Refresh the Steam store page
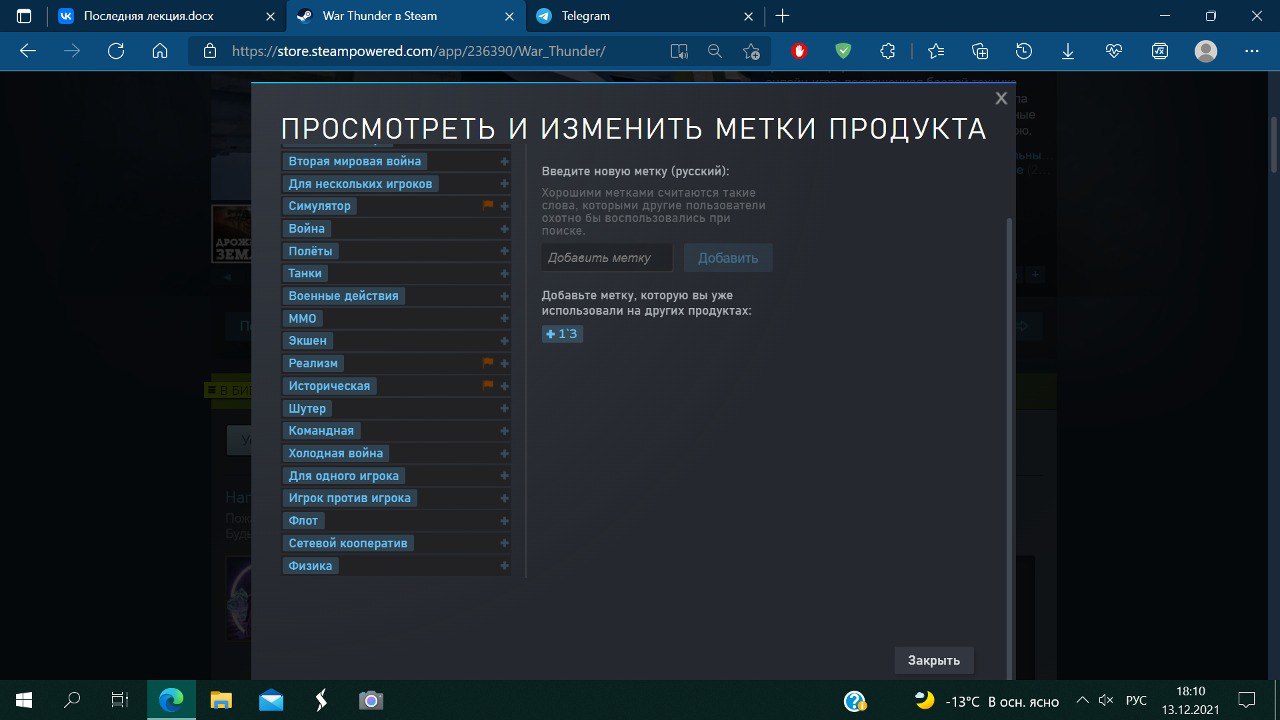Image resolution: width=1280 pixels, height=720 pixels. point(116,51)
